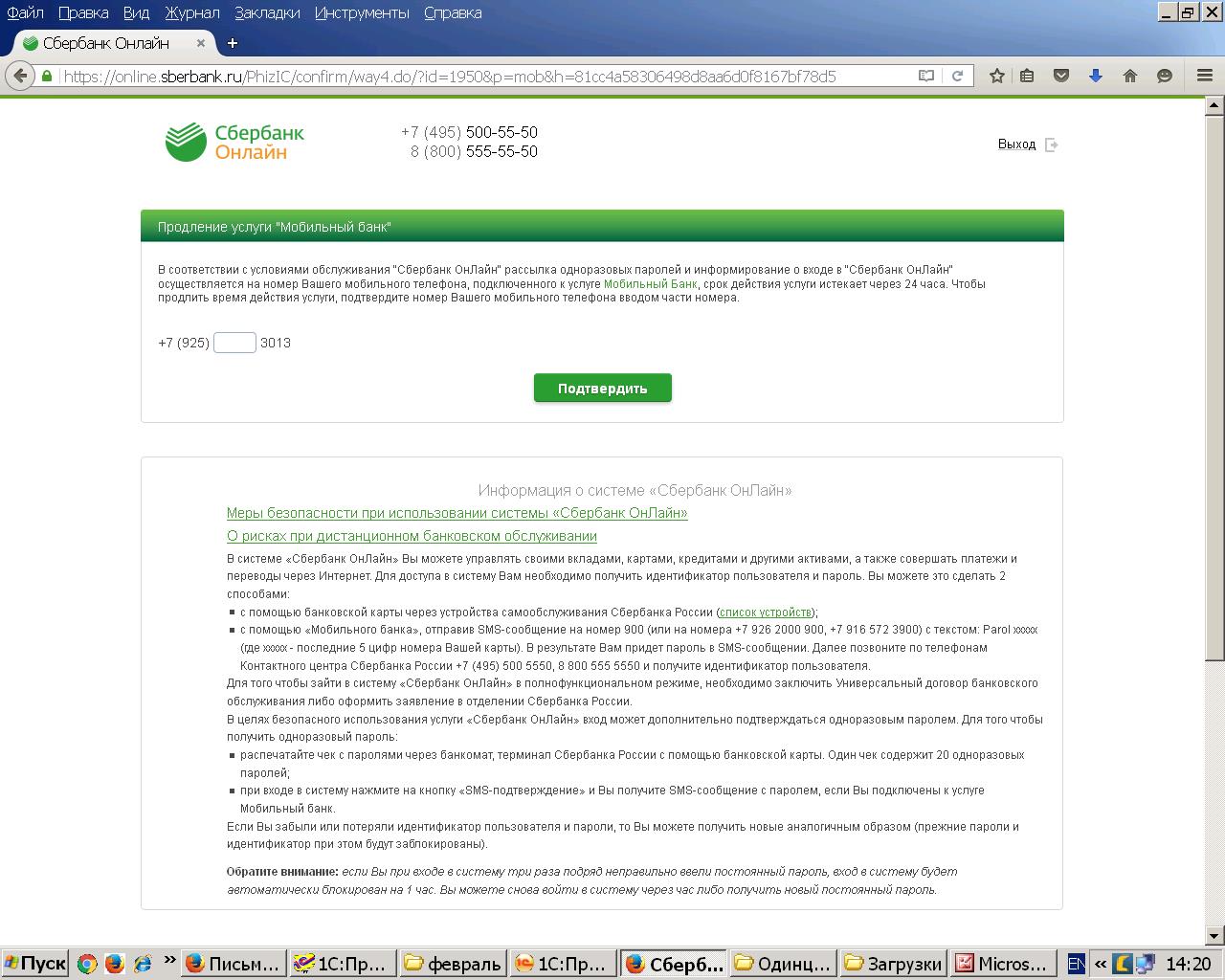The width and height of the screenshot is (1225, 980).
Task: Expand quick launch overflow chevron
Action: (169, 960)
